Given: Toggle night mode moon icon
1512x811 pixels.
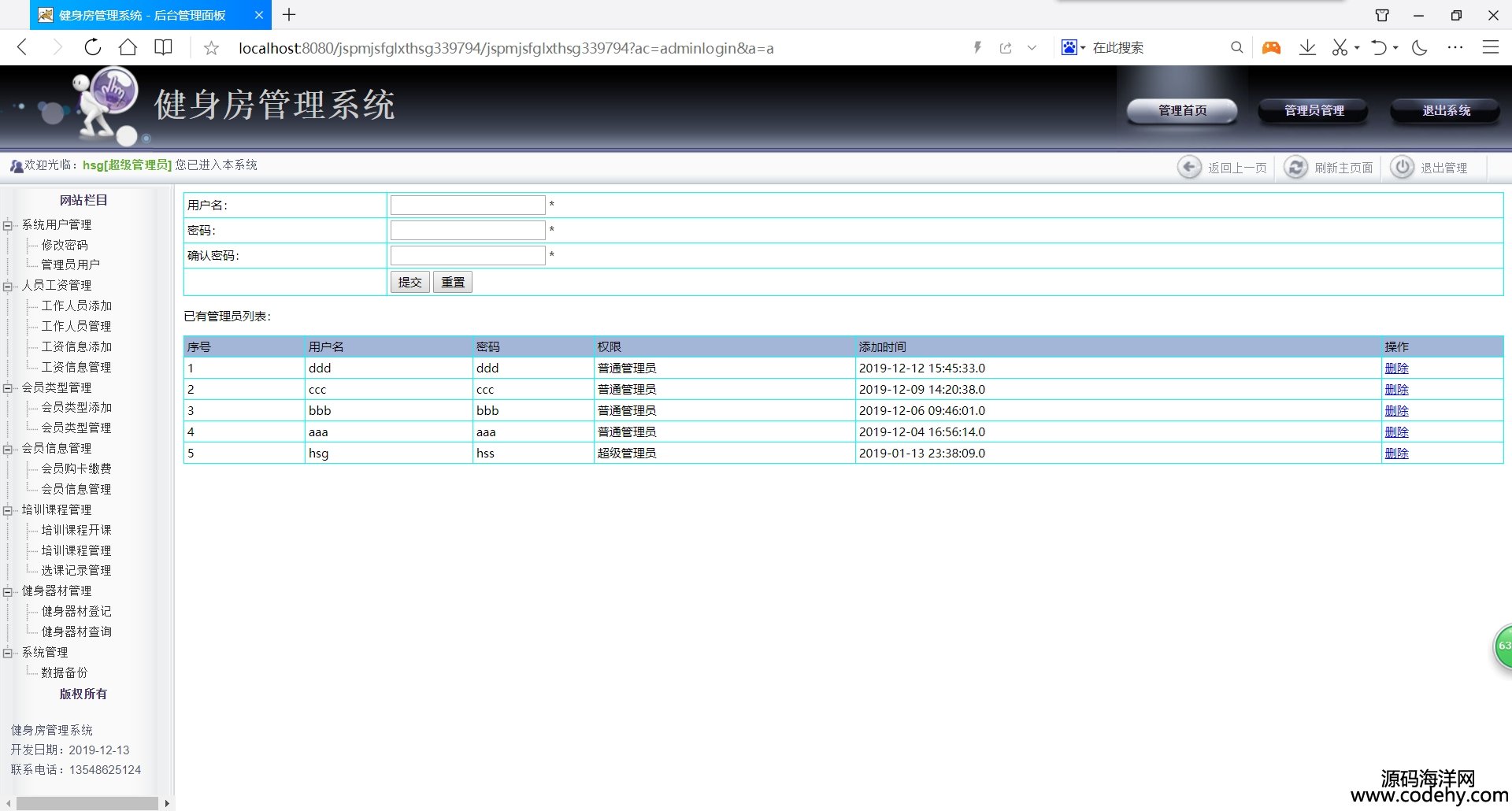Looking at the screenshot, I should [1419, 47].
